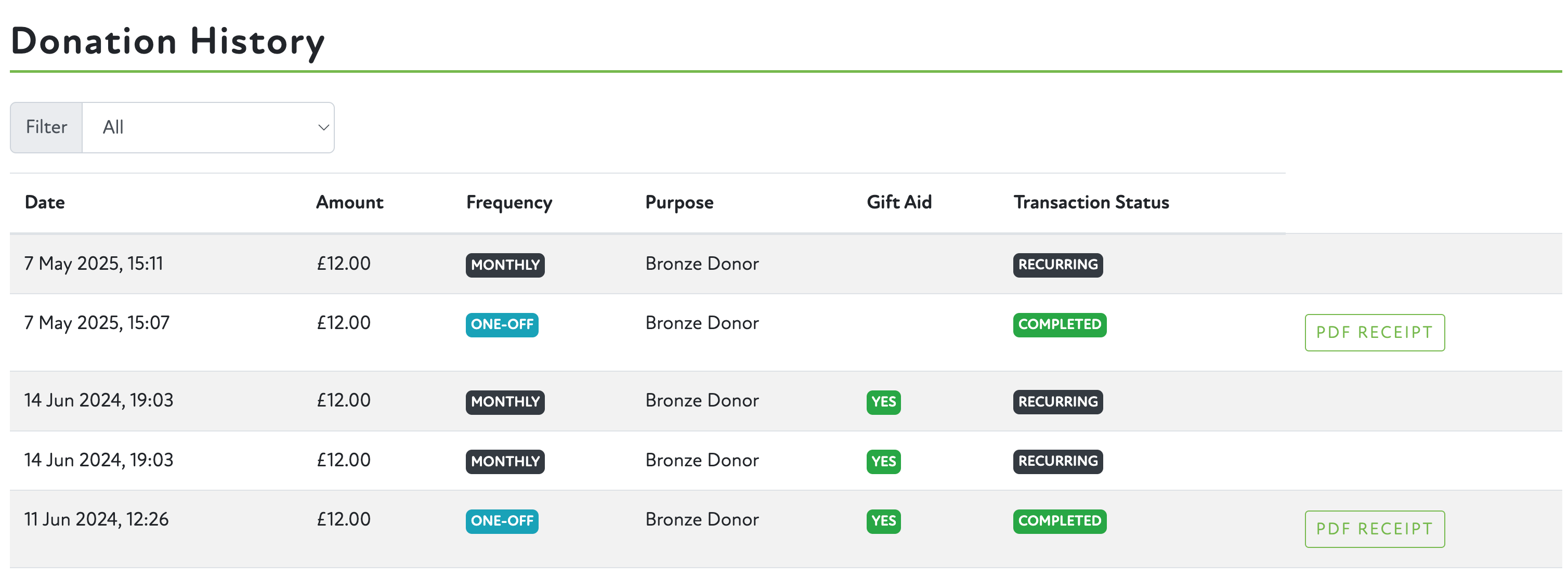1568x576 pixels.
Task: Click the Transaction Status column header
Action: 1091,202
